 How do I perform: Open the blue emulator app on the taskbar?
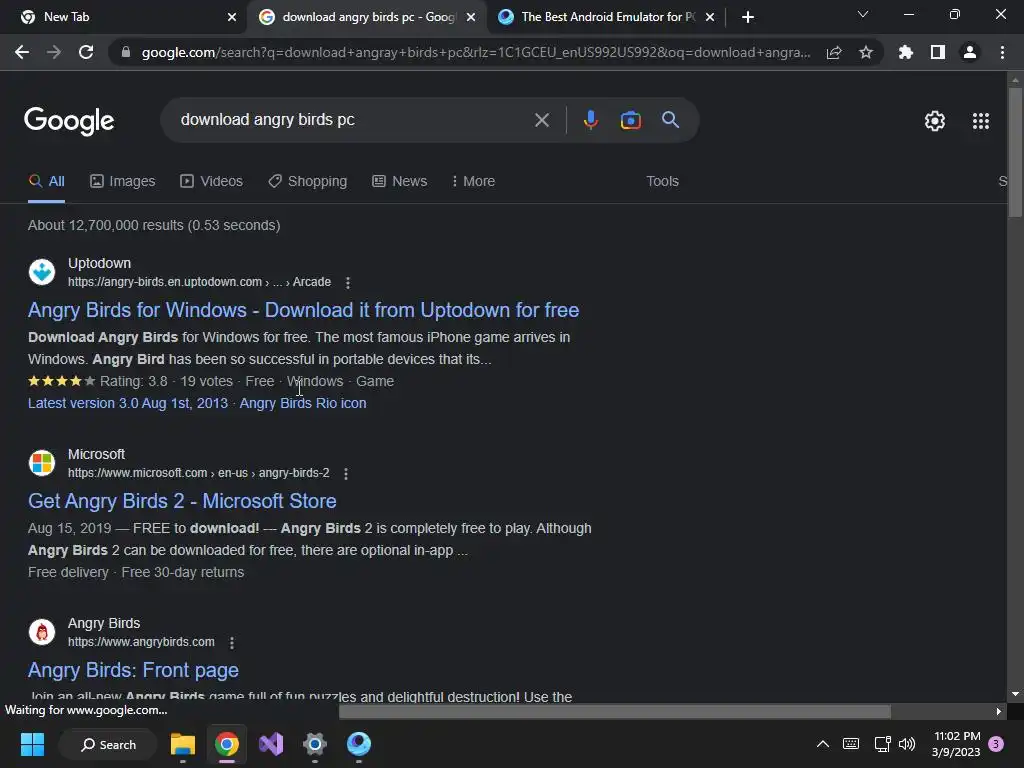coord(359,744)
